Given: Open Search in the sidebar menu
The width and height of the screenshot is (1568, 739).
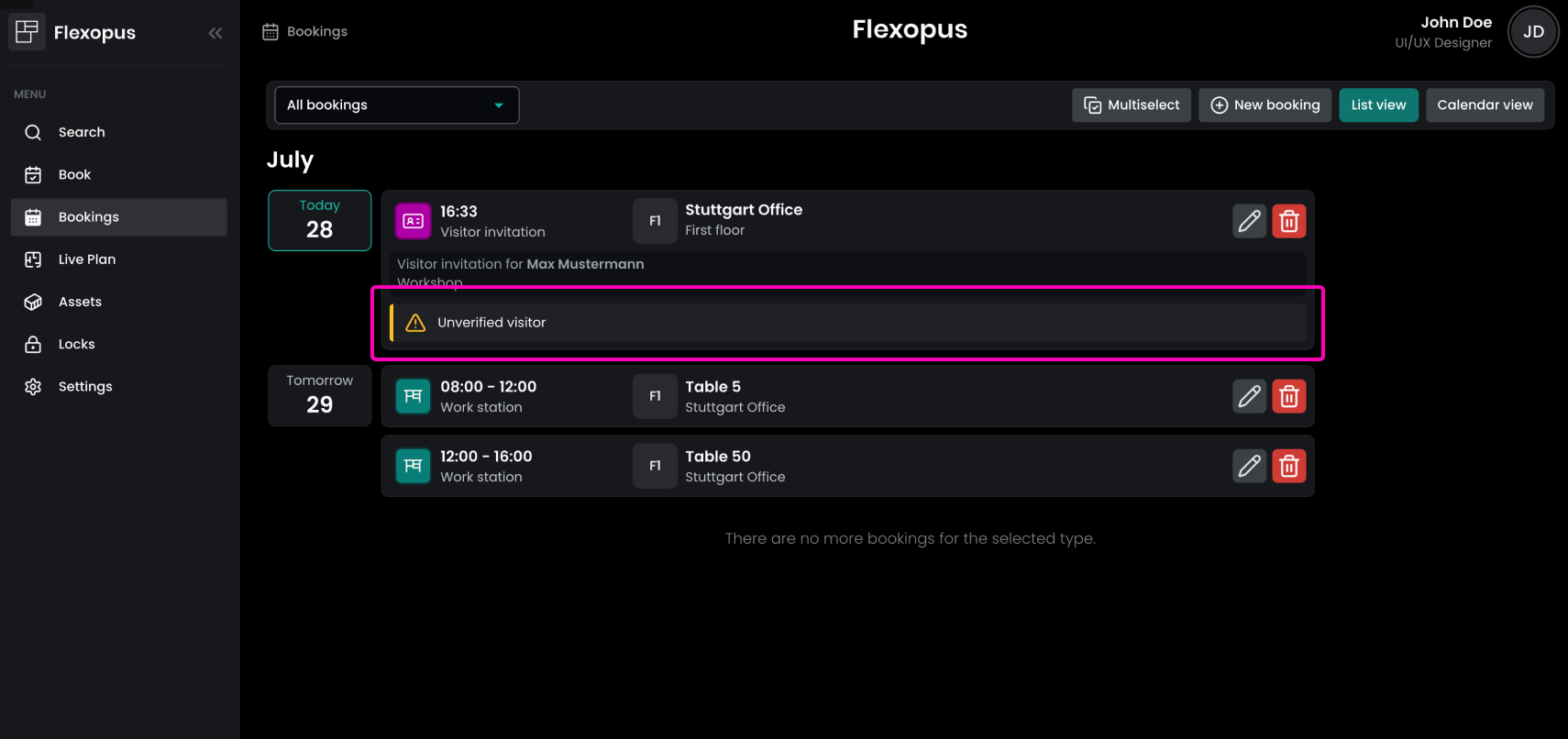Looking at the screenshot, I should tap(82, 132).
